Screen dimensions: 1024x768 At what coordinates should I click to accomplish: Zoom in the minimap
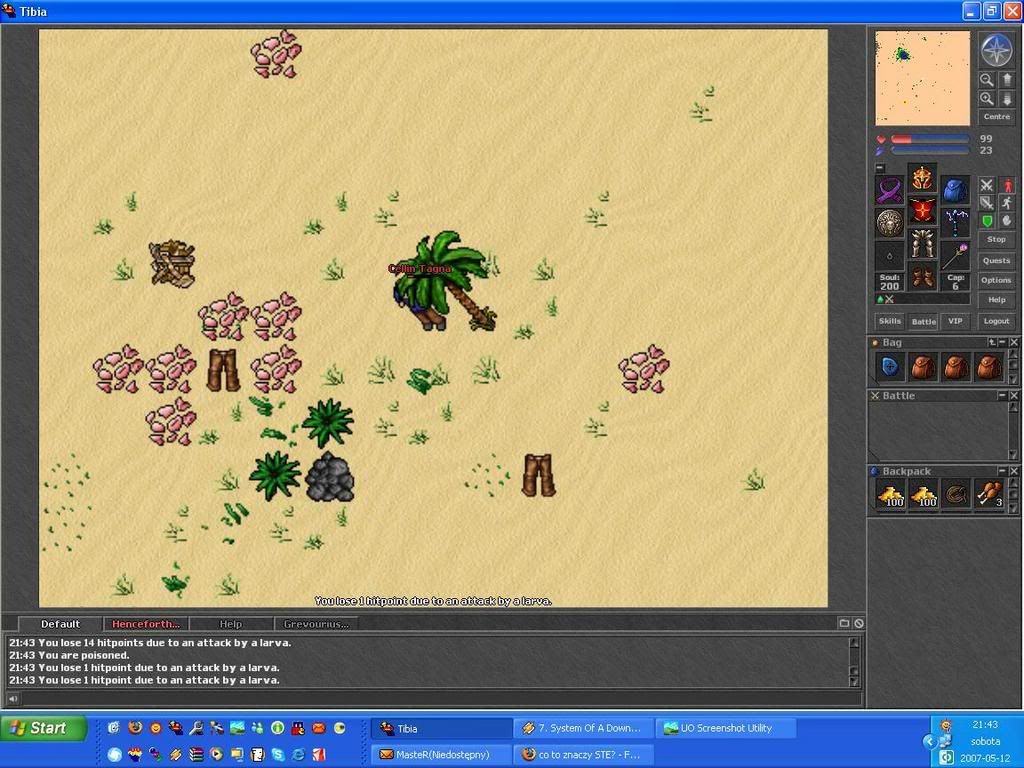986,99
